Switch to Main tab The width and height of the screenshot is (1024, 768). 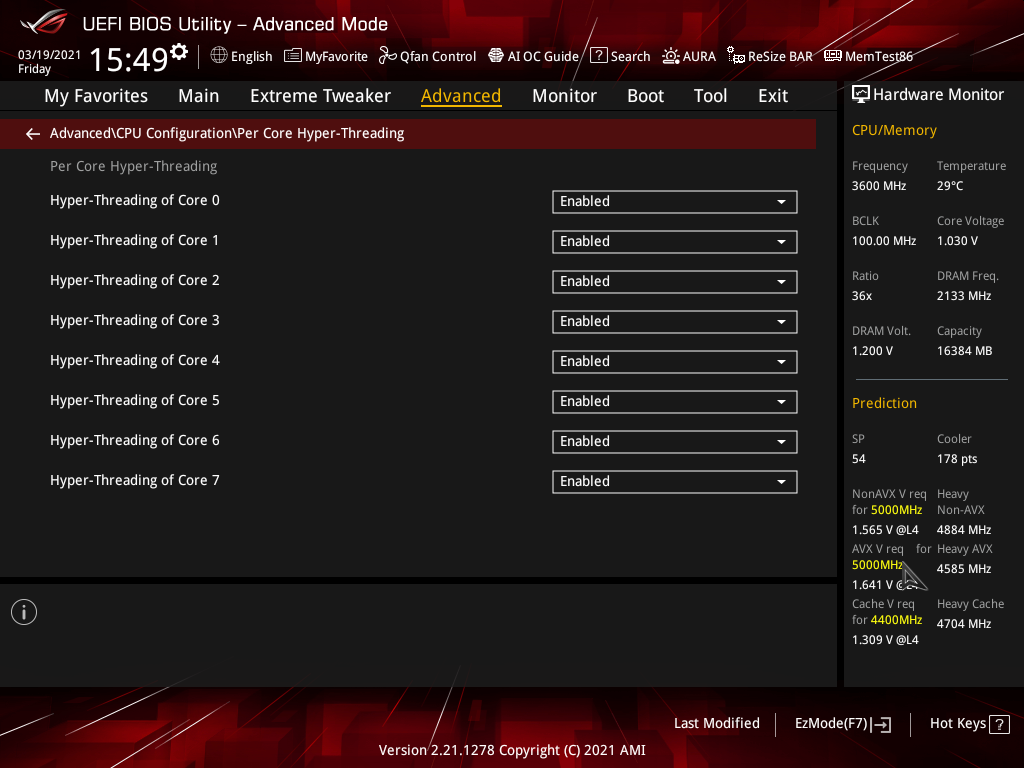tap(199, 96)
